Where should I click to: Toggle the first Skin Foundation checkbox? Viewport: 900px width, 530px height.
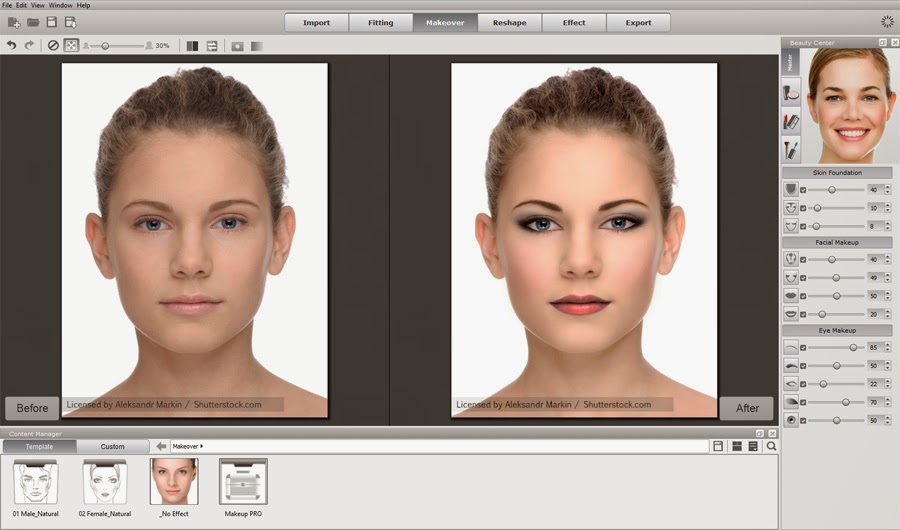tap(803, 190)
